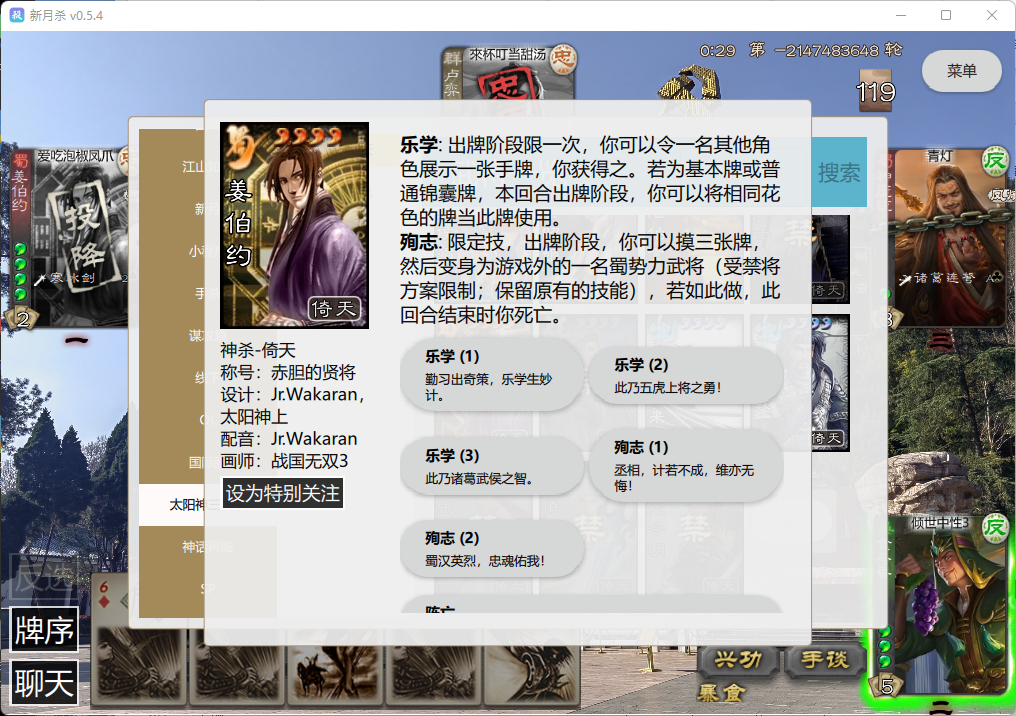This screenshot has height=716, width=1016.
Task: Play the 乐学 (3) voice line
Action: pos(492,466)
